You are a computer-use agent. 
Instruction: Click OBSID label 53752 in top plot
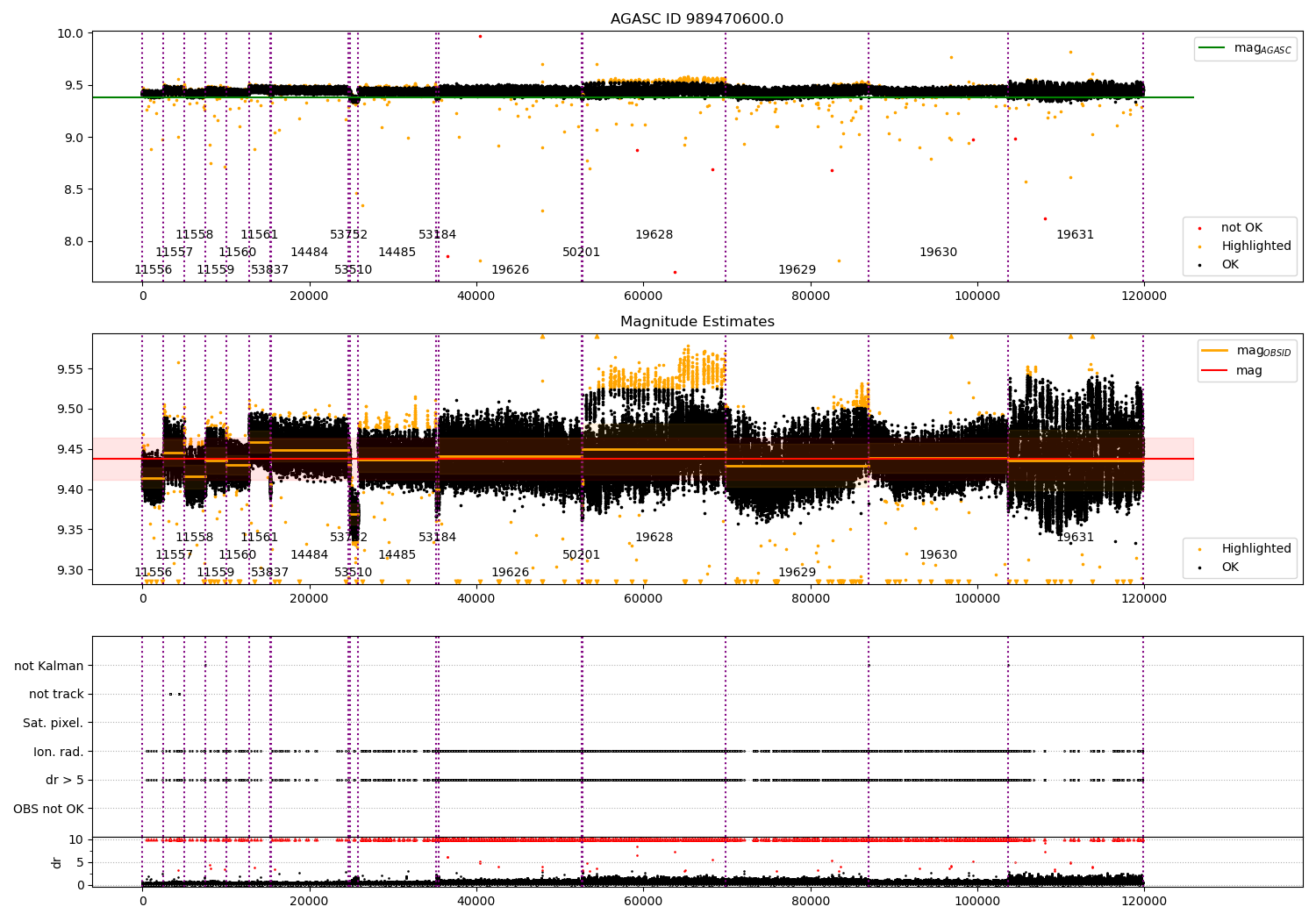[x=349, y=235]
